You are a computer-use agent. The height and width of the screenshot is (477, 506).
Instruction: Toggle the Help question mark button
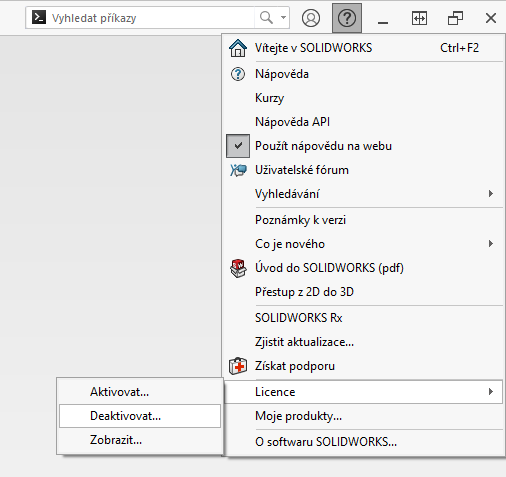pos(347,18)
